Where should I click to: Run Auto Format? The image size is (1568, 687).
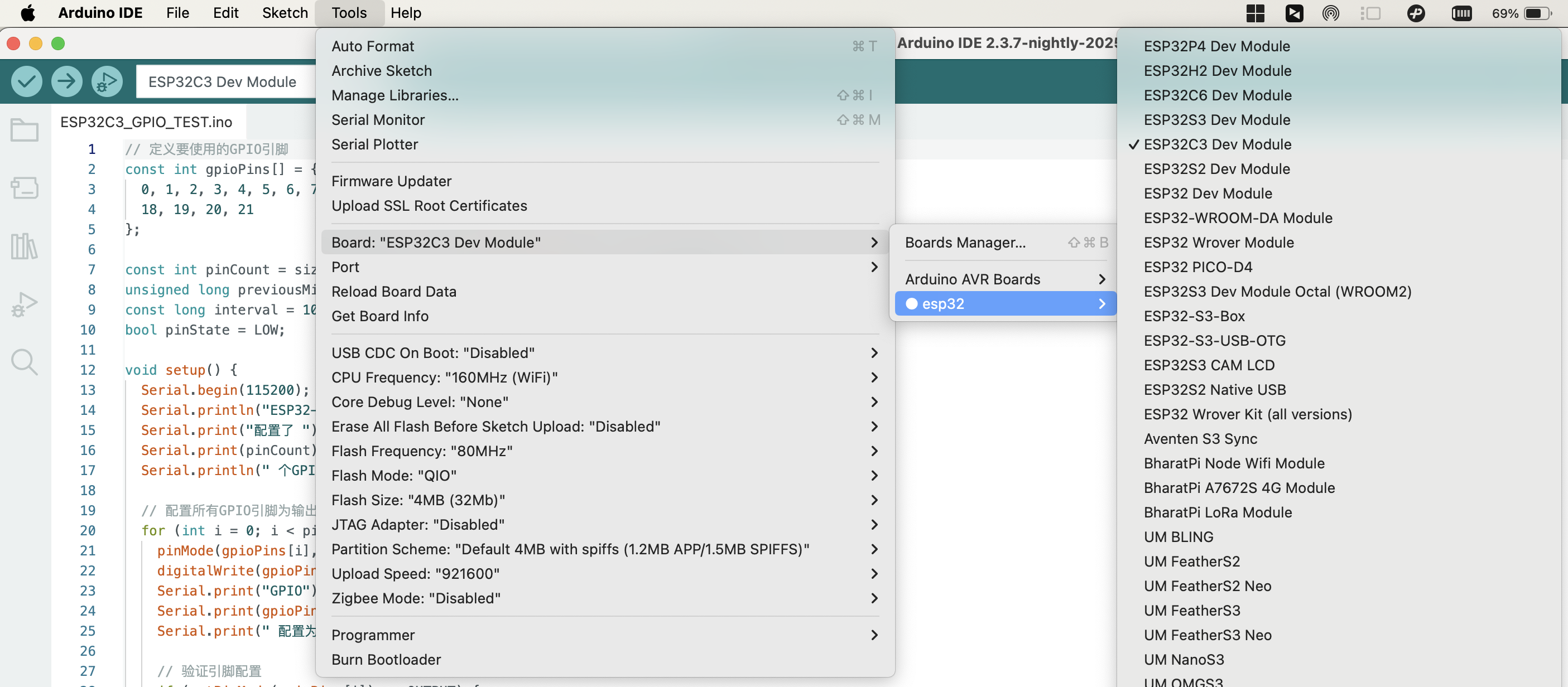tap(605, 46)
